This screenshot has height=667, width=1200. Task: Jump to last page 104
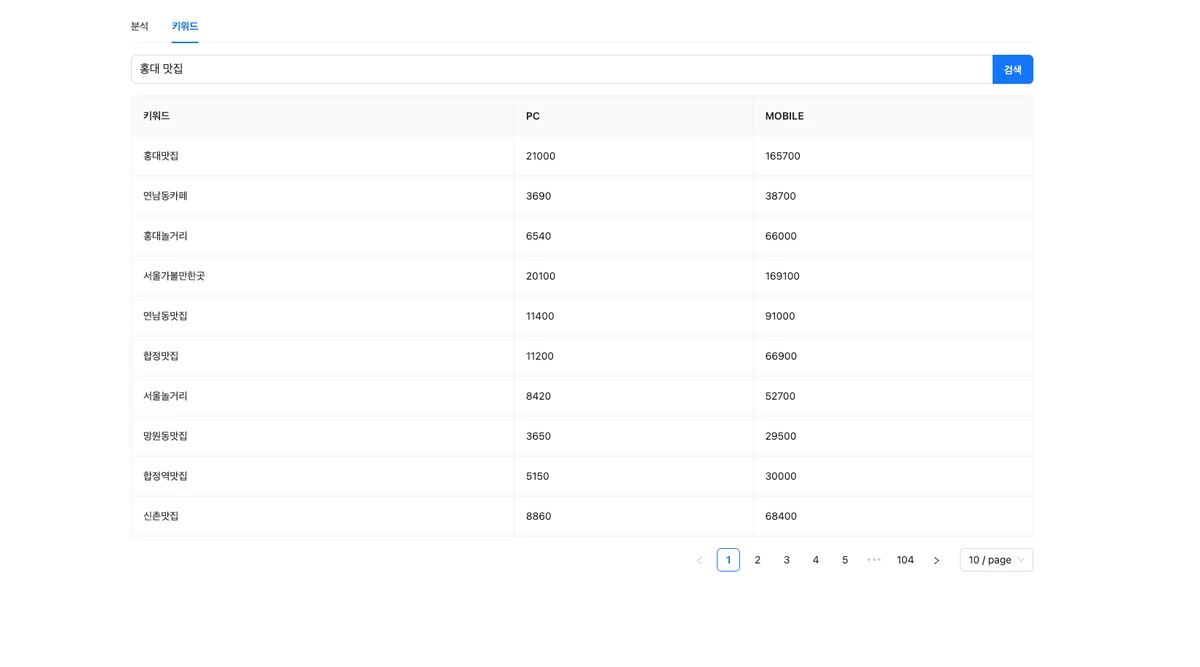pos(905,560)
